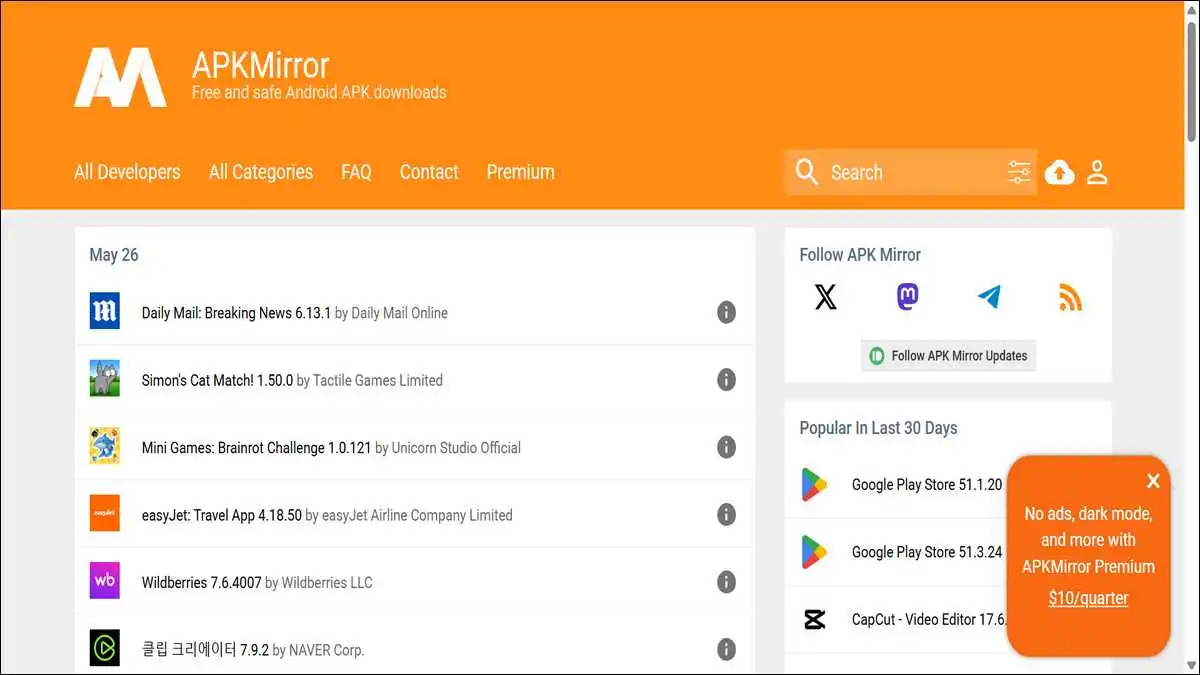Open Mini Games: Brainrot Challenge 1.0.121
The image size is (1200, 675).
point(256,447)
